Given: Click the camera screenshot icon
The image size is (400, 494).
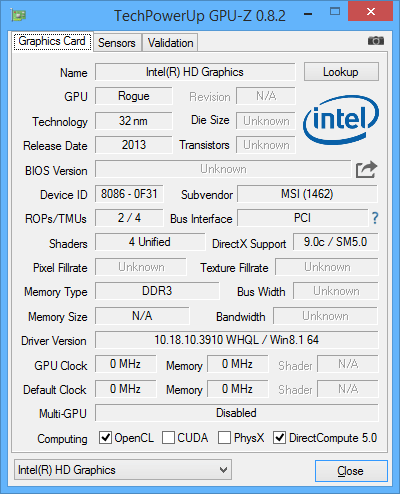Looking at the screenshot, I should [376, 41].
